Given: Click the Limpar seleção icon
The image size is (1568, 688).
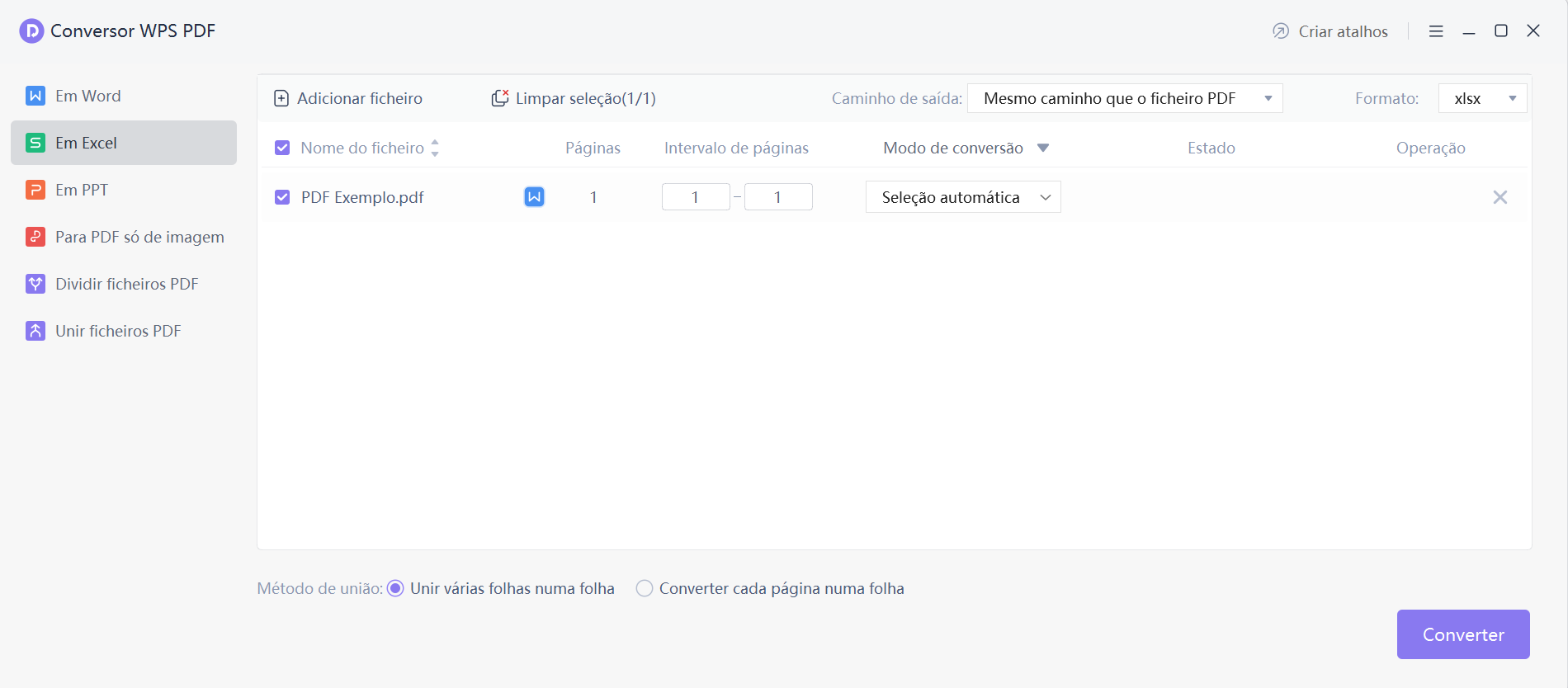Looking at the screenshot, I should click(x=500, y=98).
